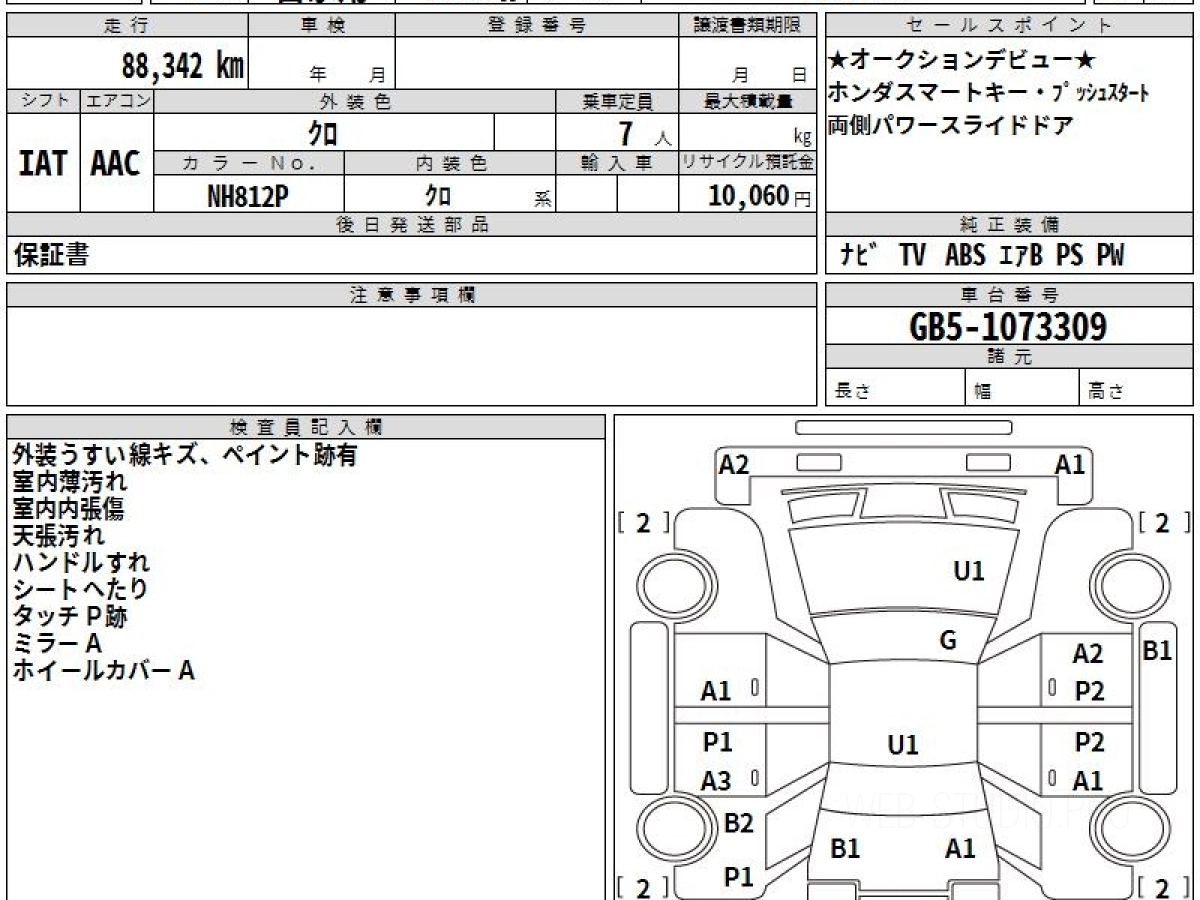Click the 検査員記入欄 header

click(x=306, y=427)
